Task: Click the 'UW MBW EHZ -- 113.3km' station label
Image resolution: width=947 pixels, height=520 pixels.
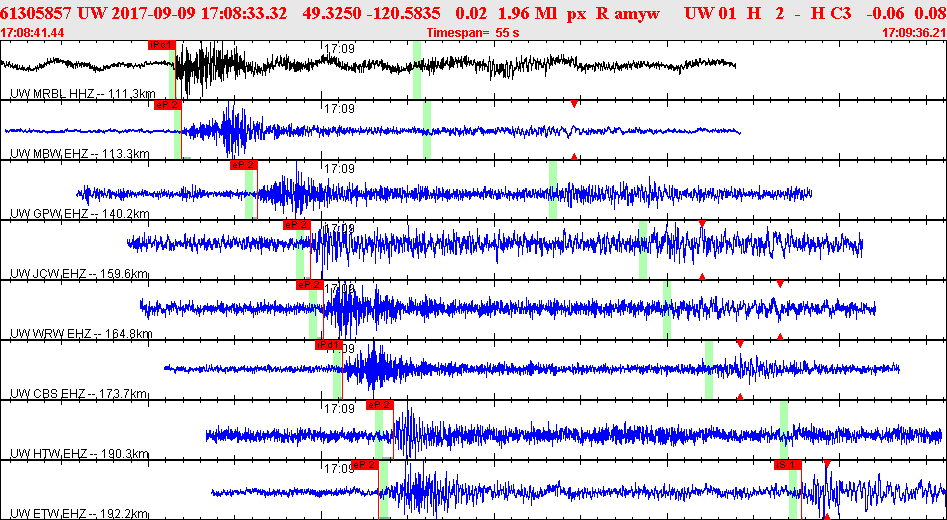Action: point(80,154)
